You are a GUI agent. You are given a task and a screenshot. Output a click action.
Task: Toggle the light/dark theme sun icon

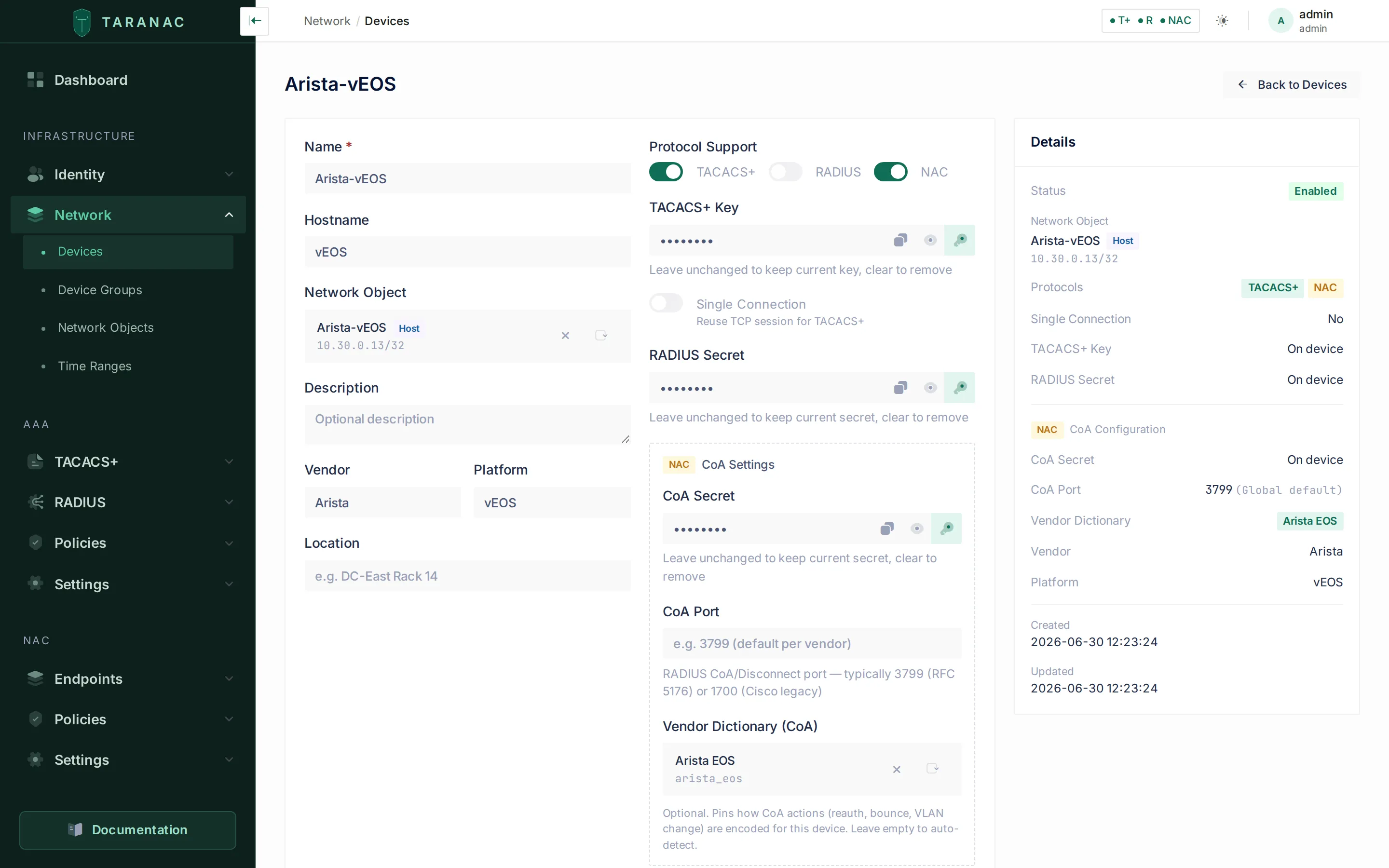click(1223, 21)
